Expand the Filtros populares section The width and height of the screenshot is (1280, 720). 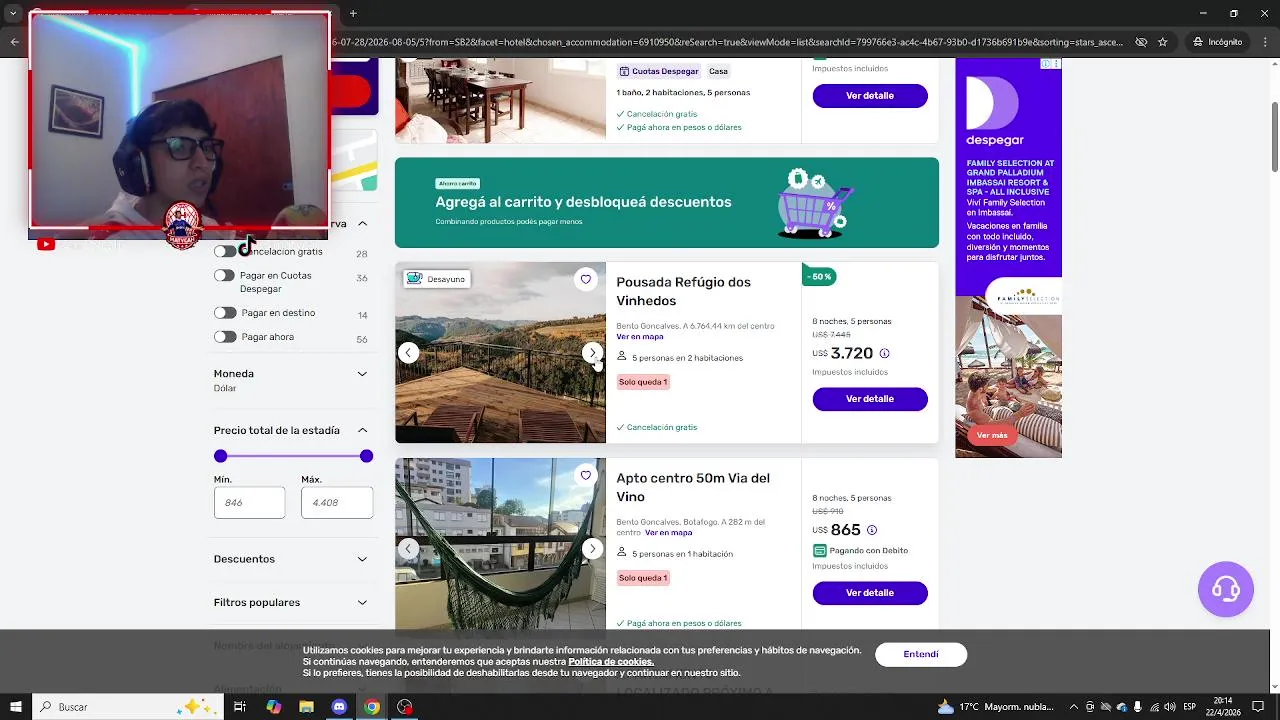point(362,603)
